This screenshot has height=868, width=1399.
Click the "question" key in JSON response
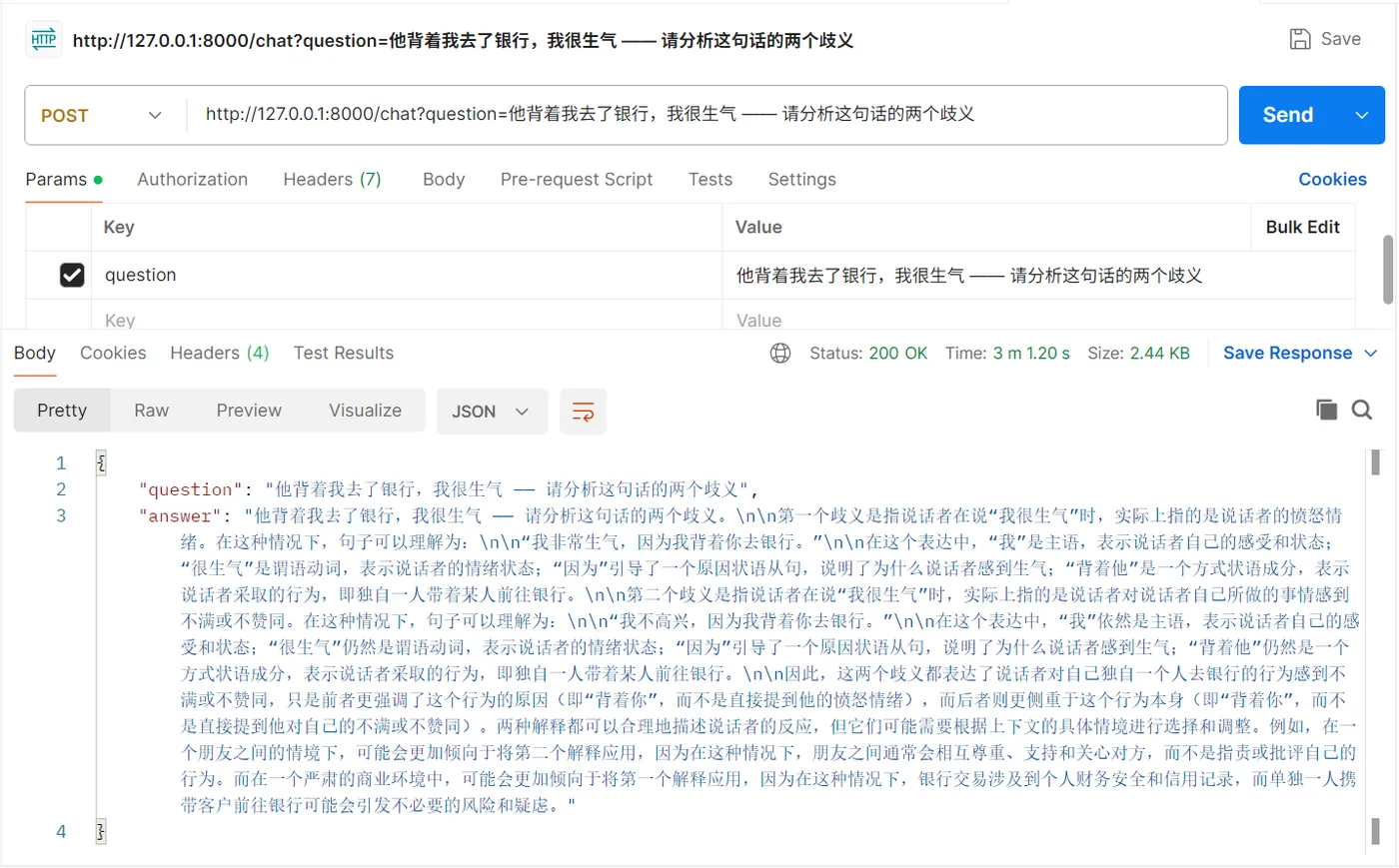(191, 489)
